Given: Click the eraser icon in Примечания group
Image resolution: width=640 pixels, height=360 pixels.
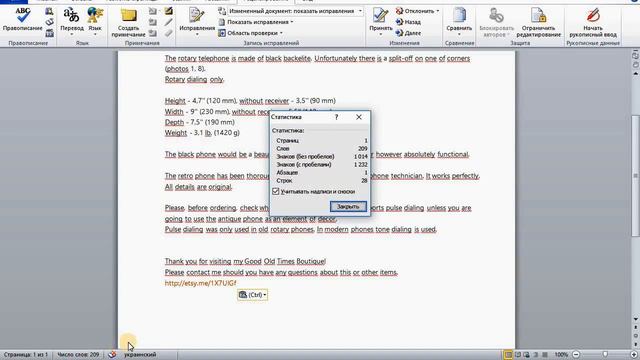Looking at the screenshot, I should [x=169, y=33].
